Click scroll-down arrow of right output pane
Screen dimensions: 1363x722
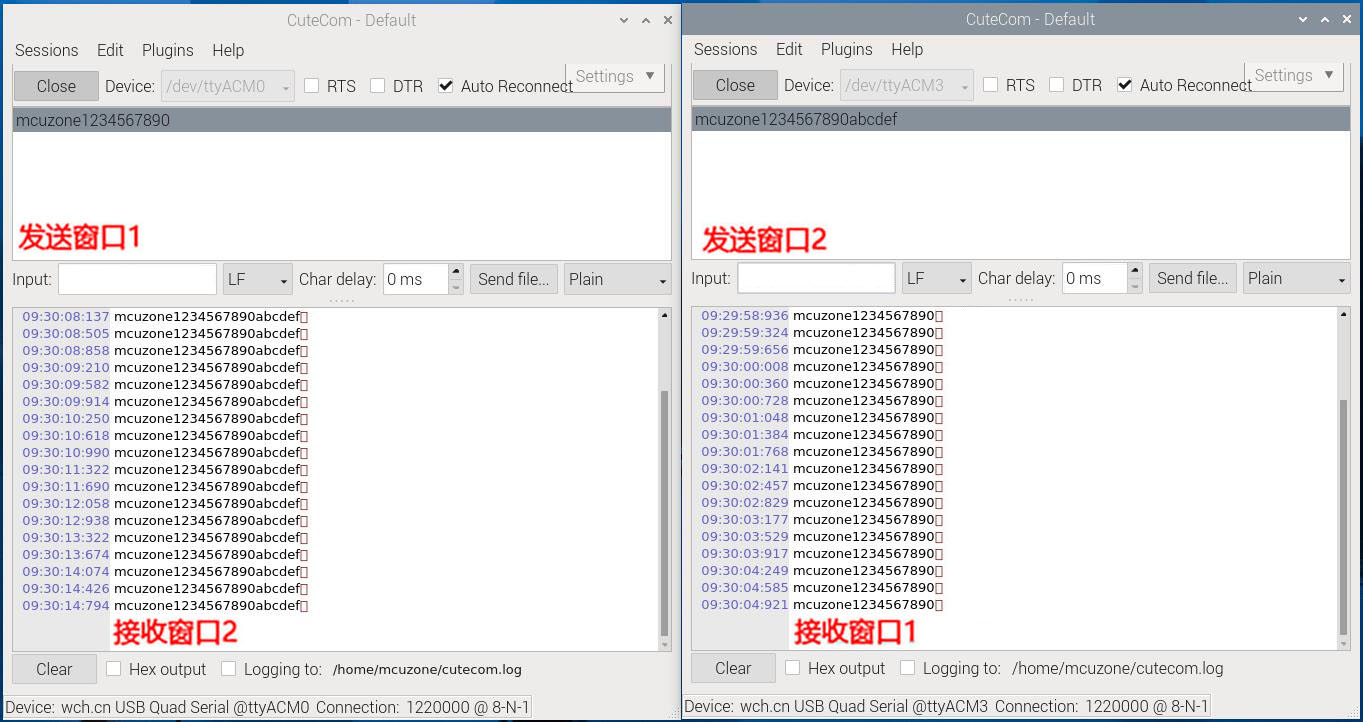(1343, 644)
